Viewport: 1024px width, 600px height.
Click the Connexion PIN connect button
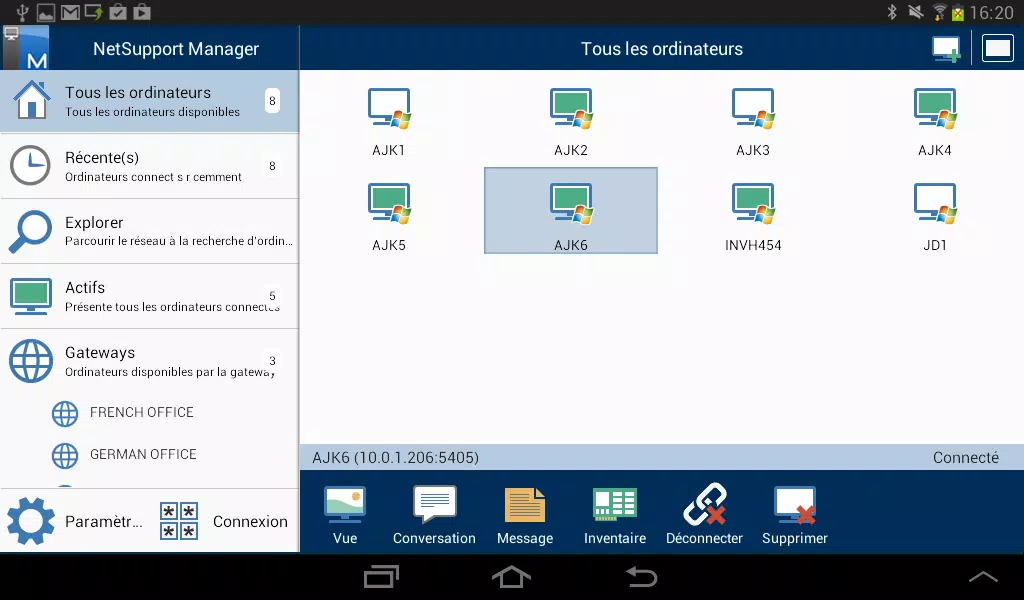[224, 521]
